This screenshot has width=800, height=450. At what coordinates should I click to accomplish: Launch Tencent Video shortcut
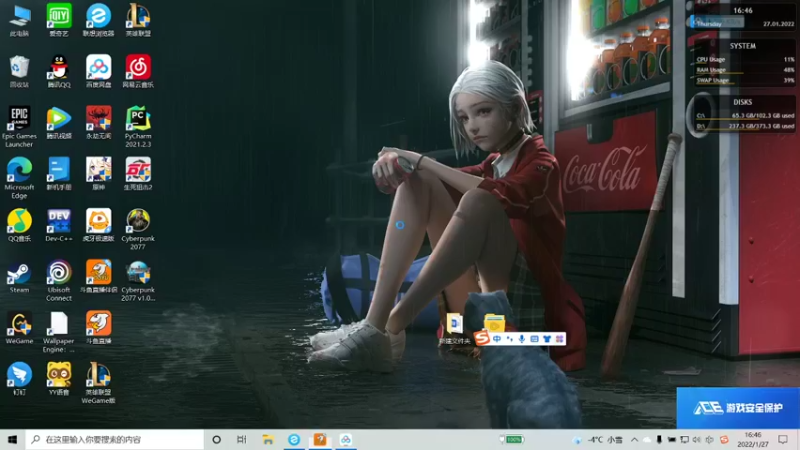coord(59,123)
